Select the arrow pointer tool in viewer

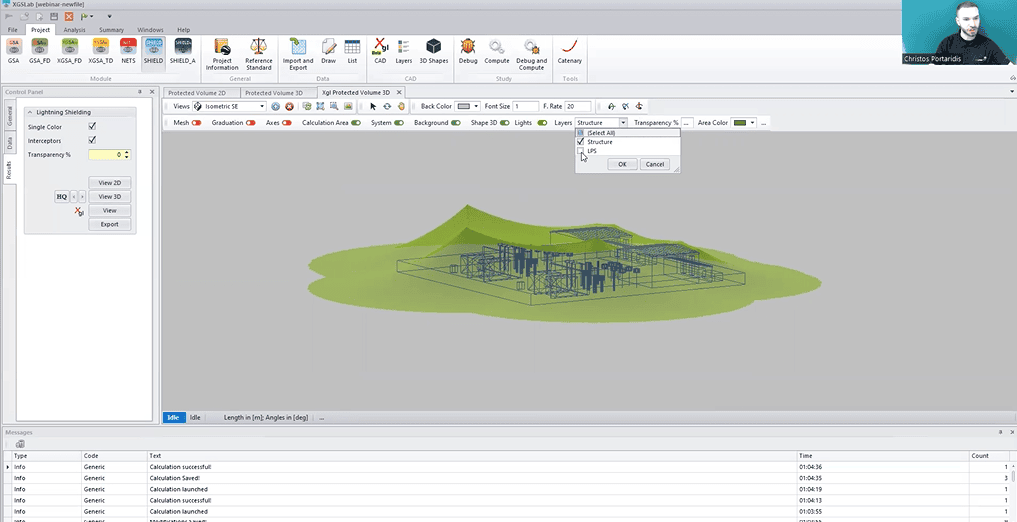click(373, 106)
